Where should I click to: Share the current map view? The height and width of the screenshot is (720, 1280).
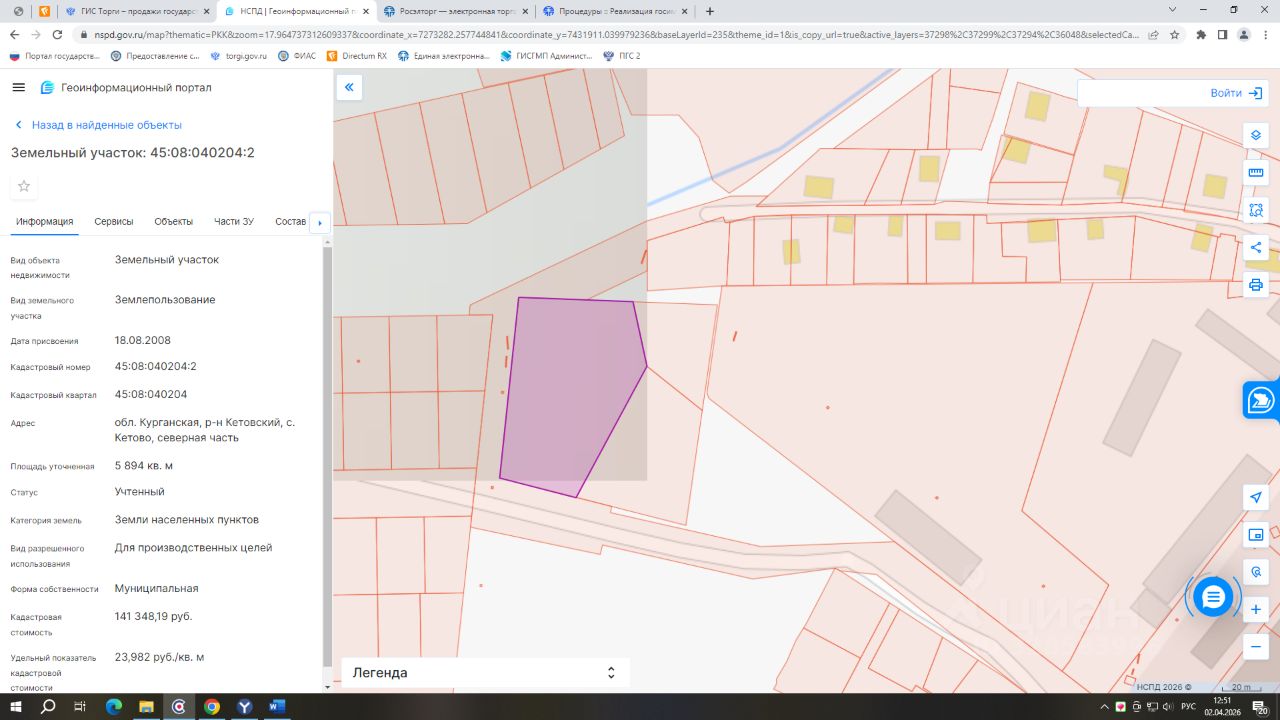pyautogui.click(x=1256, y=247)
